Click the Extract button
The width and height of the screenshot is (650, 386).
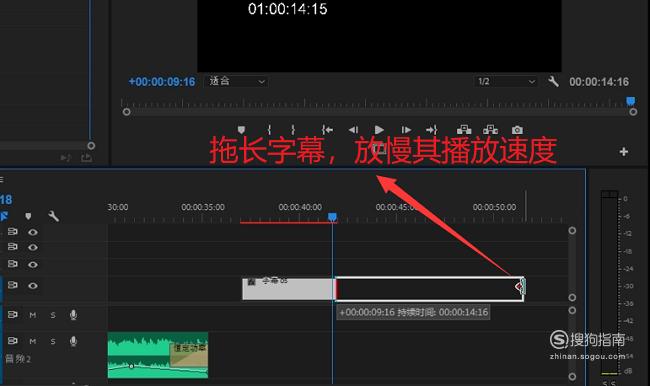pos(490,130)
